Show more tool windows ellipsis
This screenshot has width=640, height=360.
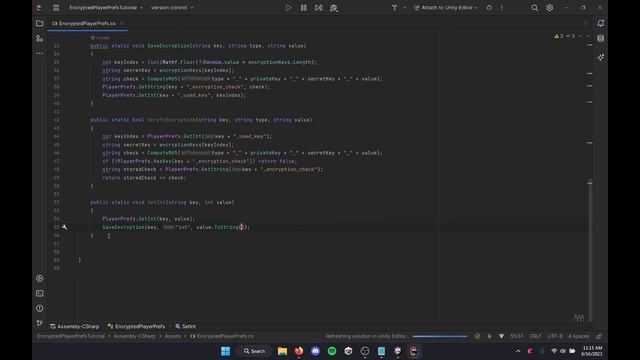[40, 53]
